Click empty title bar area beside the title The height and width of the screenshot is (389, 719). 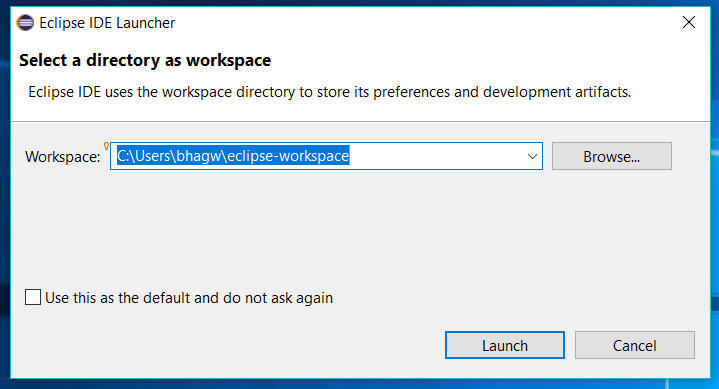[x=413, y=22]
